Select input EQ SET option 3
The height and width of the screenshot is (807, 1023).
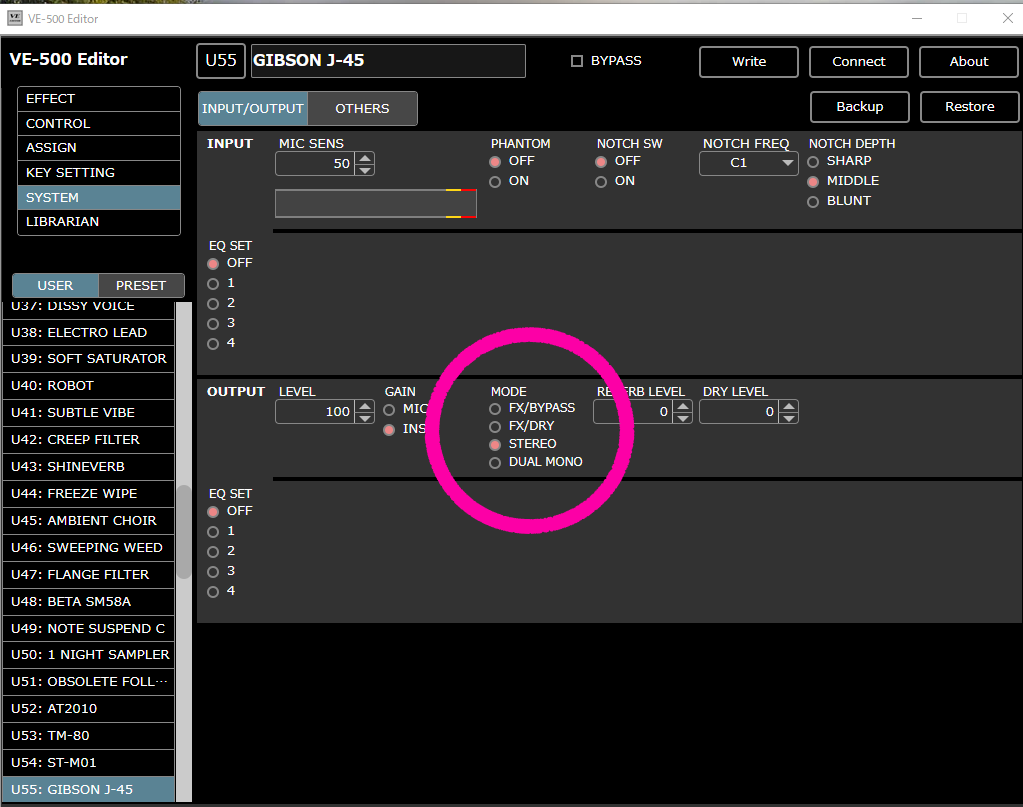(213, 324)
